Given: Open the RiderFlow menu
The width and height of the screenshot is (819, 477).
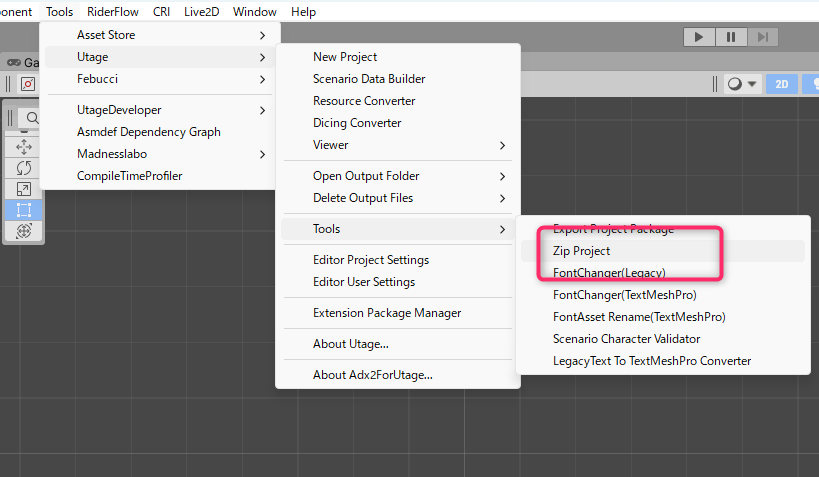Looking at the screenshot, I should (x=112, y=12).
